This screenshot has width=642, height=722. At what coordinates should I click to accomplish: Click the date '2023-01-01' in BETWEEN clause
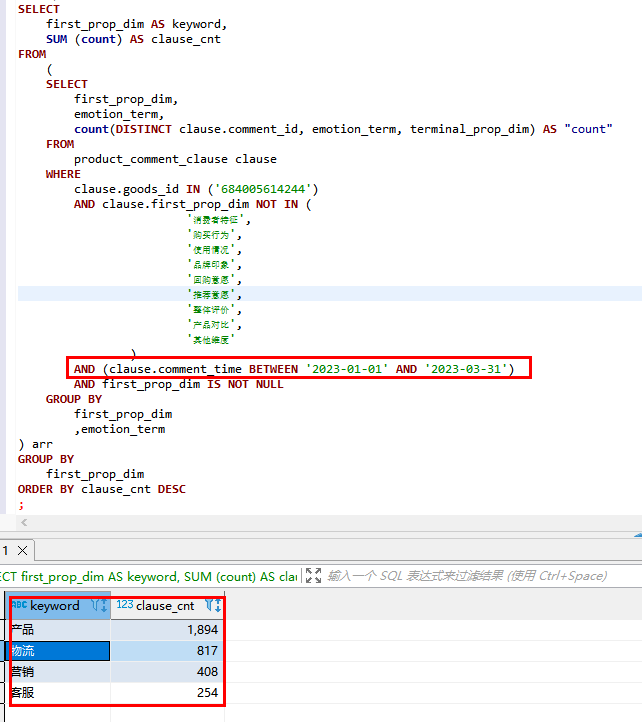click(x=347, y=369)
